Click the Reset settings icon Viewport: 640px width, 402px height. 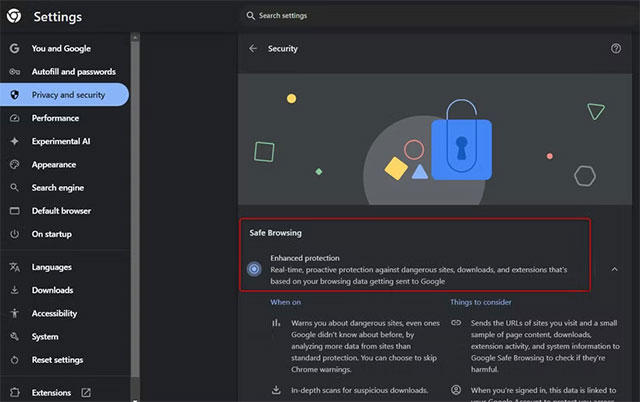(14, 360)
